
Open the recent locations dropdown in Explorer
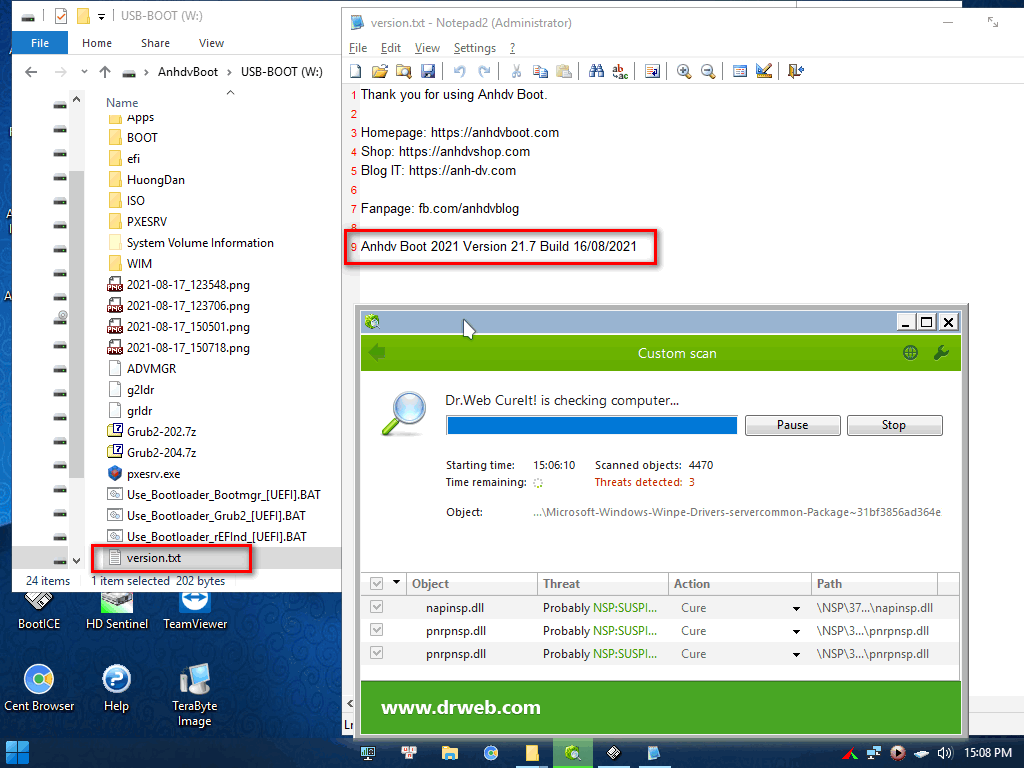click(x=84, y=72)
